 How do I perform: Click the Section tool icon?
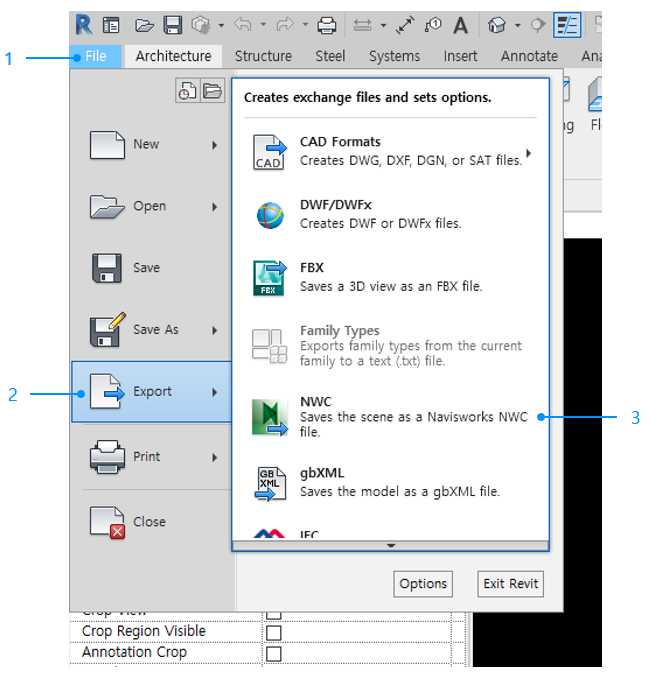538,25
